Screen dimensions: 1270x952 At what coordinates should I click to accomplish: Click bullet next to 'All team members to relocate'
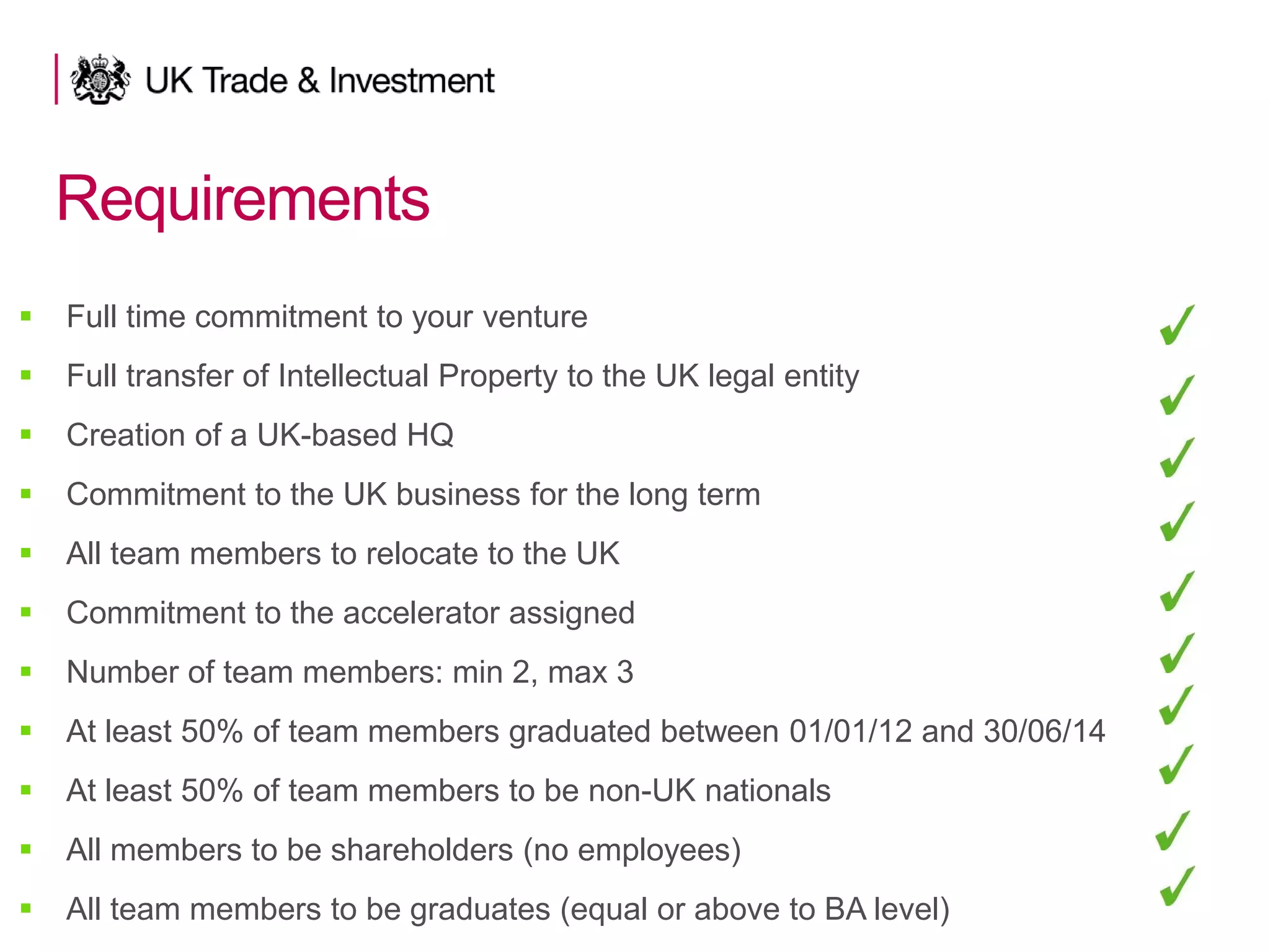25,553
